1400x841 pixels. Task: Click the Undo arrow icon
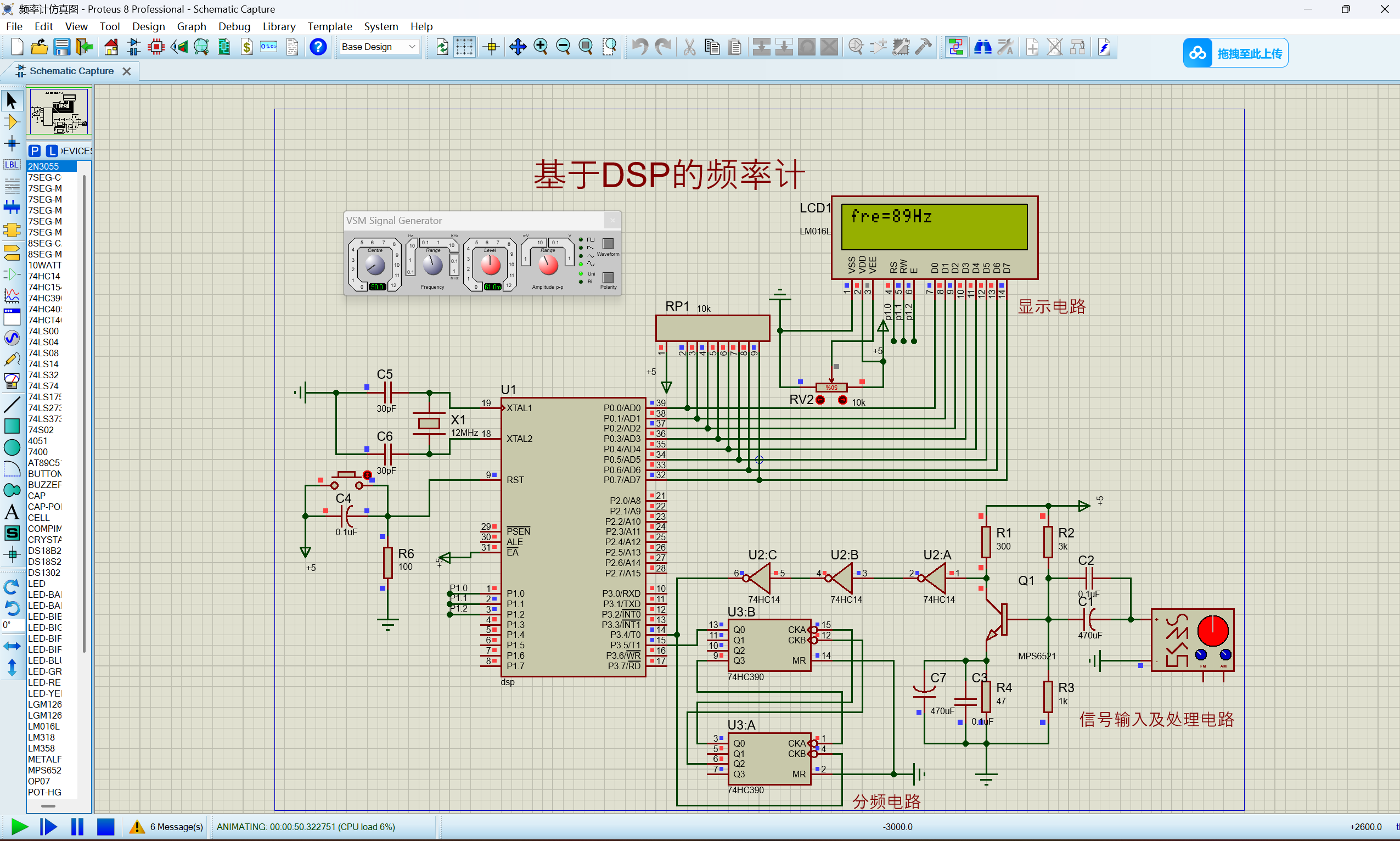(x=640, y=47)
